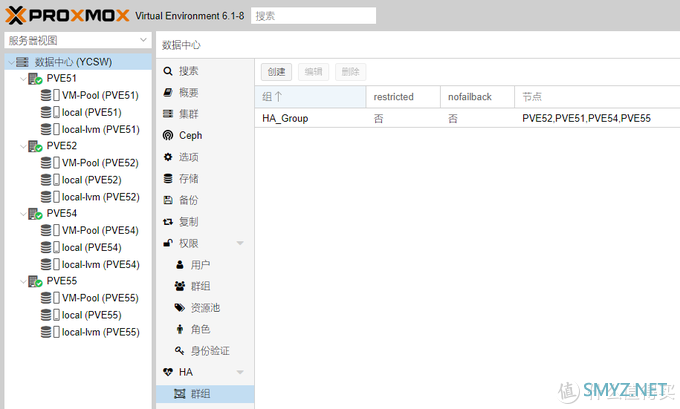
Task: Click the PVE55 server icon
Action: pyautogui.click(x=35, y=281)
